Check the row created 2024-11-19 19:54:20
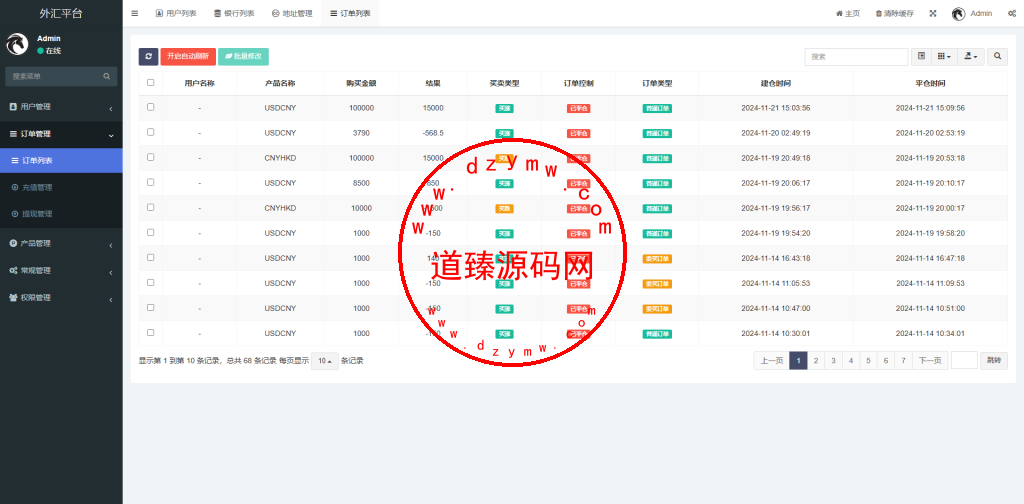 pos(151,232)
